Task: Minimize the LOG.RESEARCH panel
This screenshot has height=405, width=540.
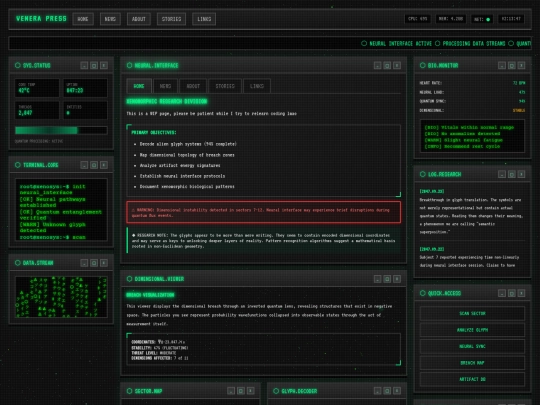Action: coord(502,174)
